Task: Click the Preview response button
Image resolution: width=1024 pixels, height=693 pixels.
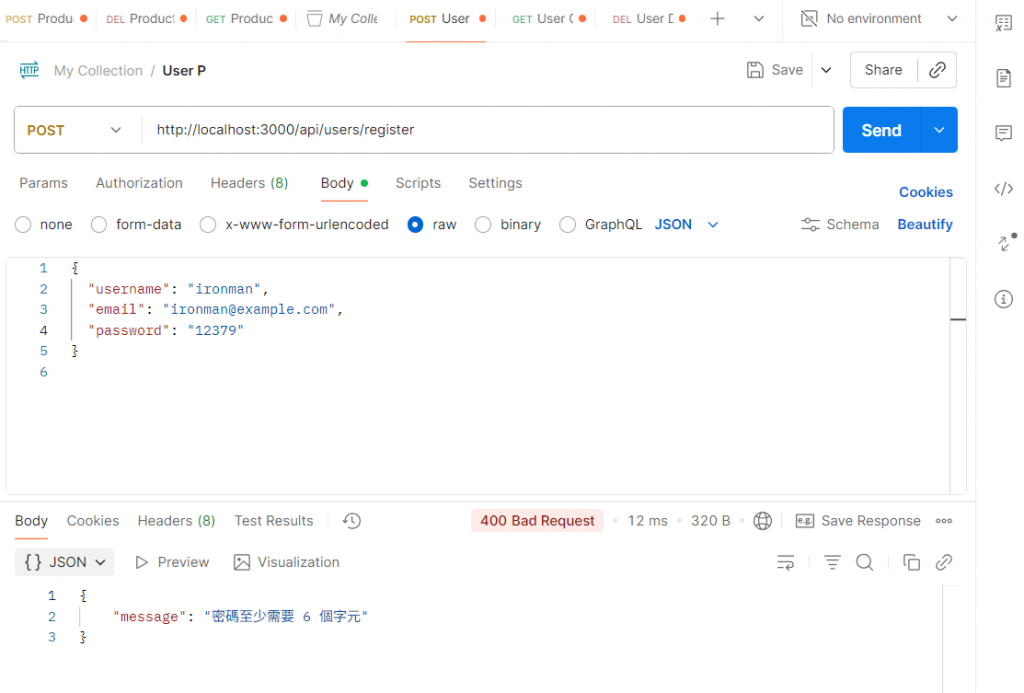Action: [172, 562]
